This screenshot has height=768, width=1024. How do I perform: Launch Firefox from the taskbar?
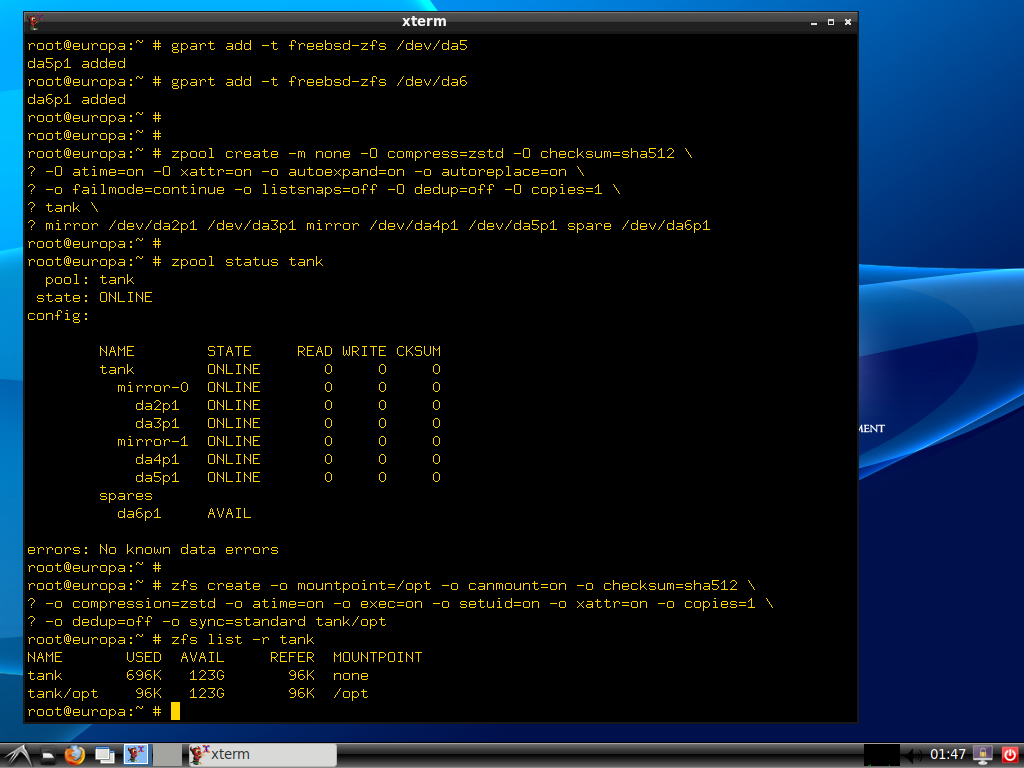pyautogui.click(x=75, y=755)
